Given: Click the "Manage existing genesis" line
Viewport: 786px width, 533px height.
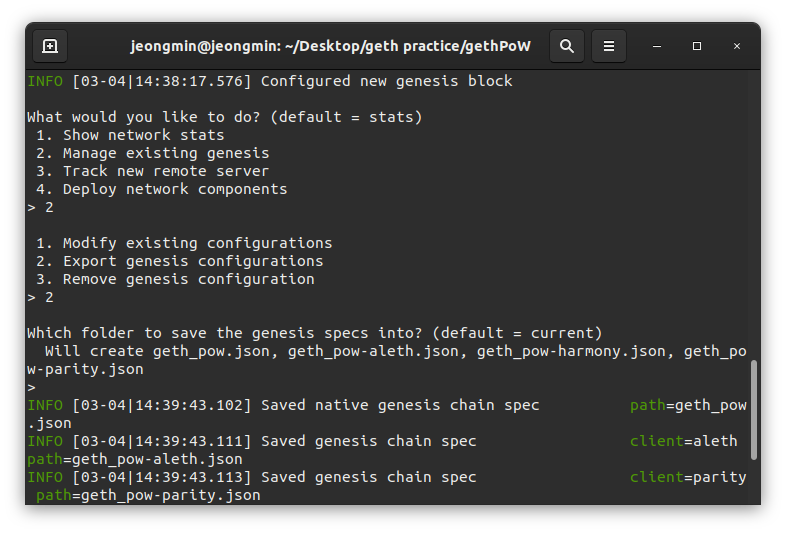Looking at the screenshot, I should point(165,153).
